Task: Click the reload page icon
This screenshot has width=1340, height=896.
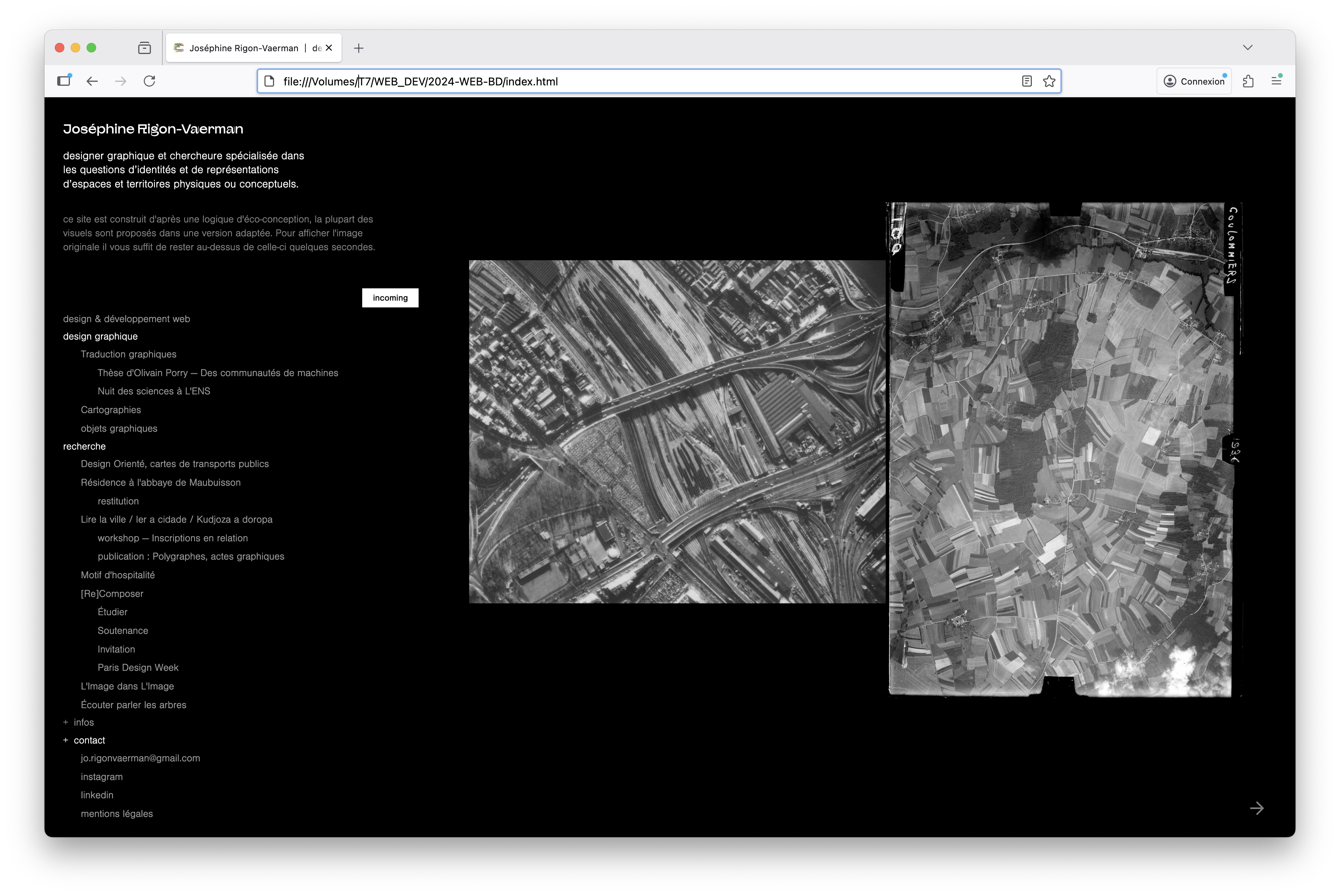Action: click(149, 81)
